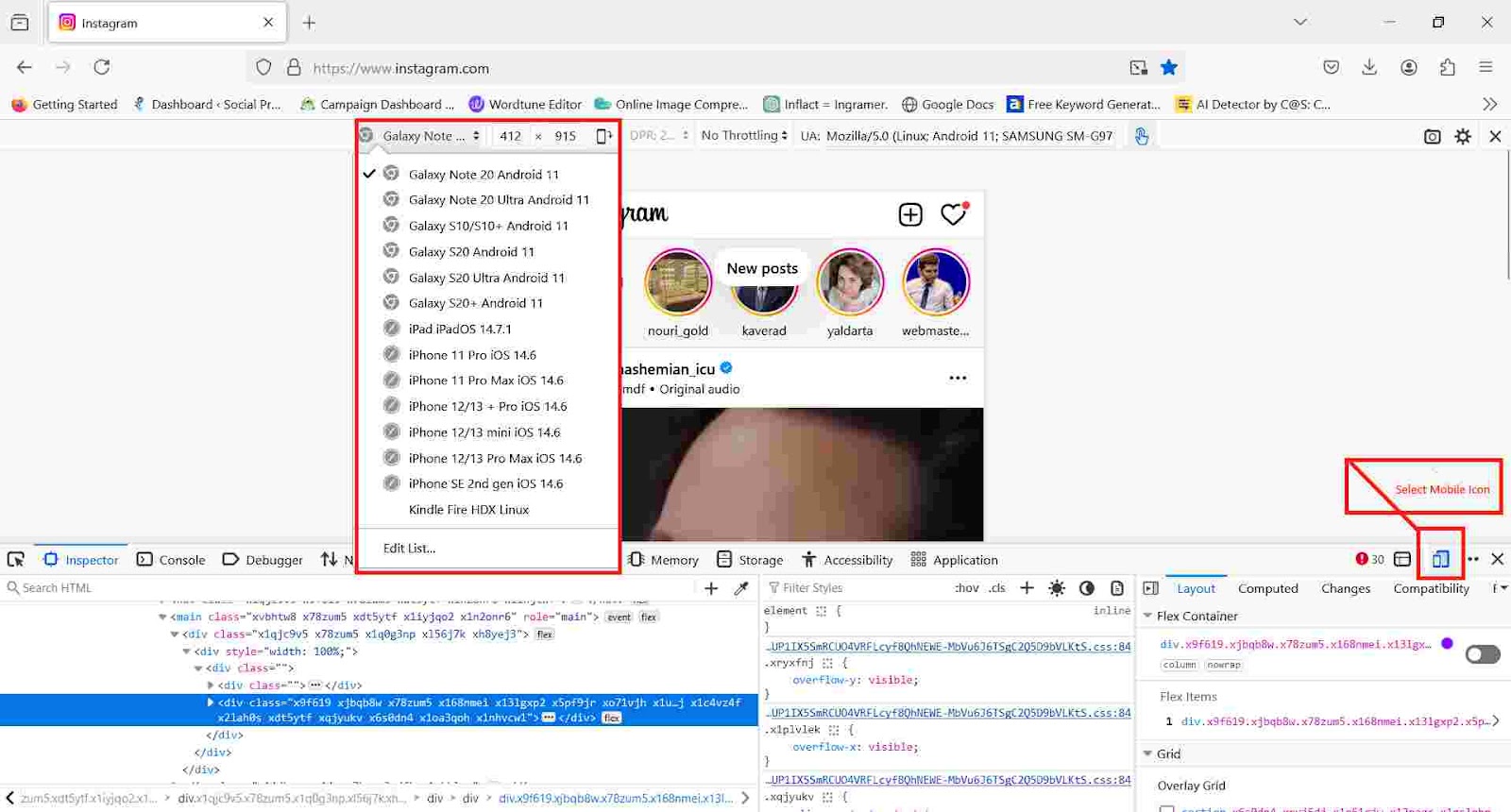Open post options three dots
The image size is (1511, 812).
click(958, 378)
